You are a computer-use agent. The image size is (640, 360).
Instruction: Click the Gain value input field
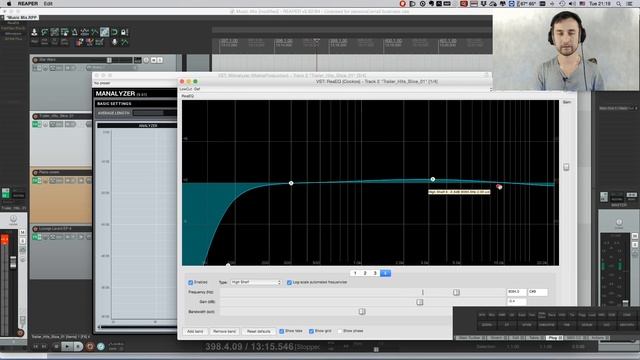(516, 302)
